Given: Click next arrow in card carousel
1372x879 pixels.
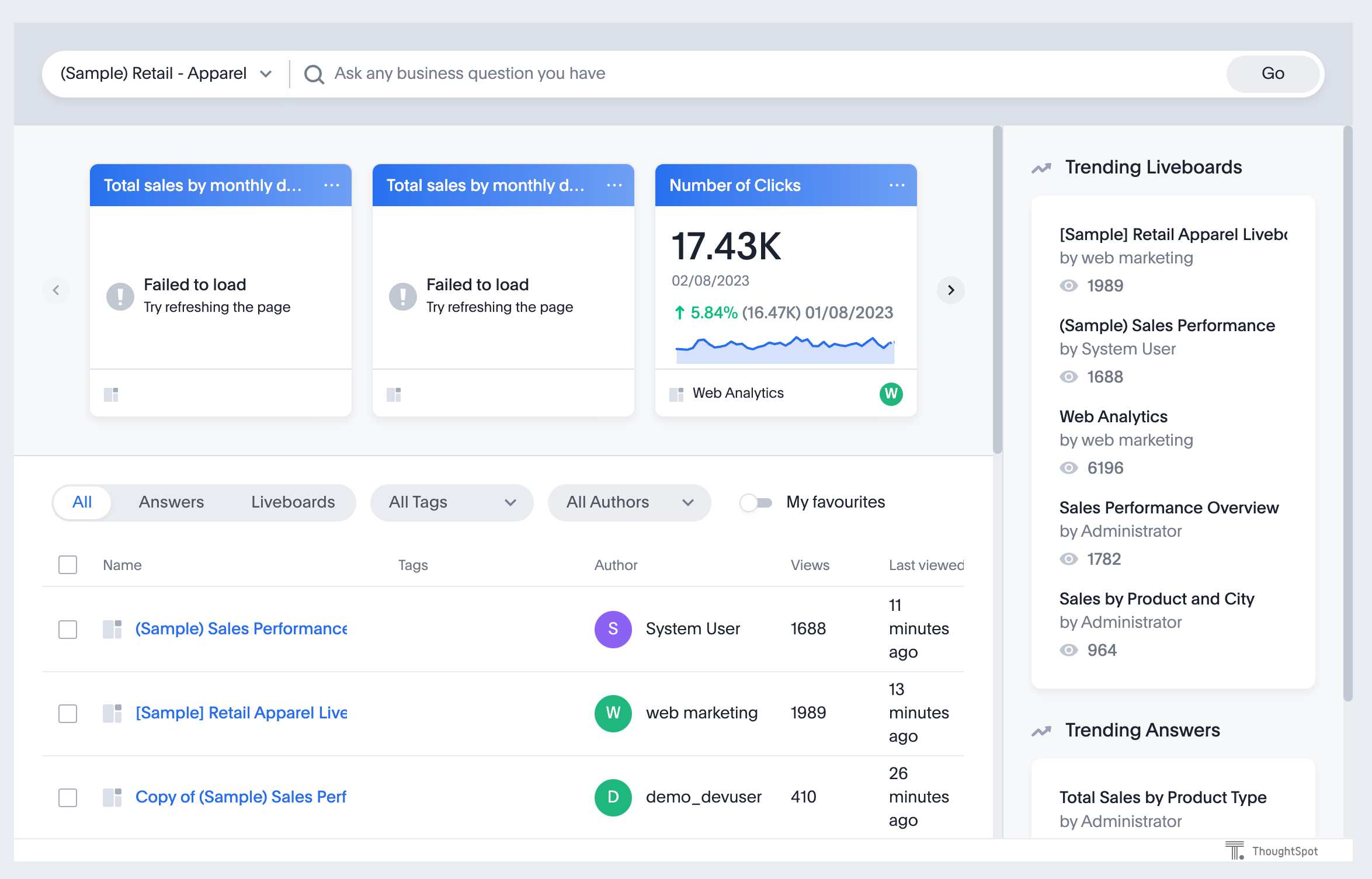Looking at the screenshot, I should click(x=950, y=290).
